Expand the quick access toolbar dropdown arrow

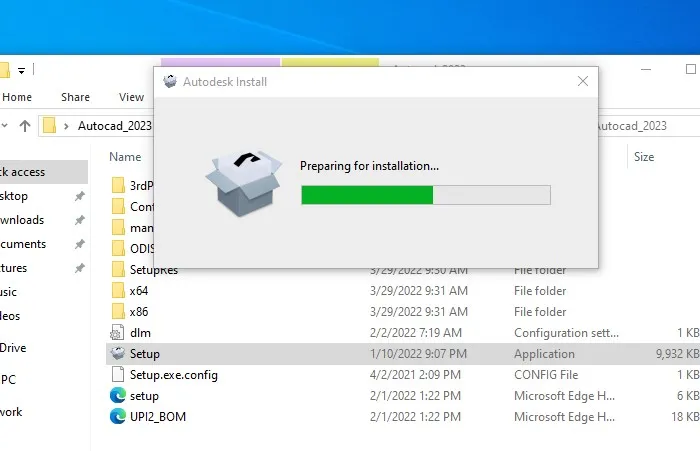point(21,70)
